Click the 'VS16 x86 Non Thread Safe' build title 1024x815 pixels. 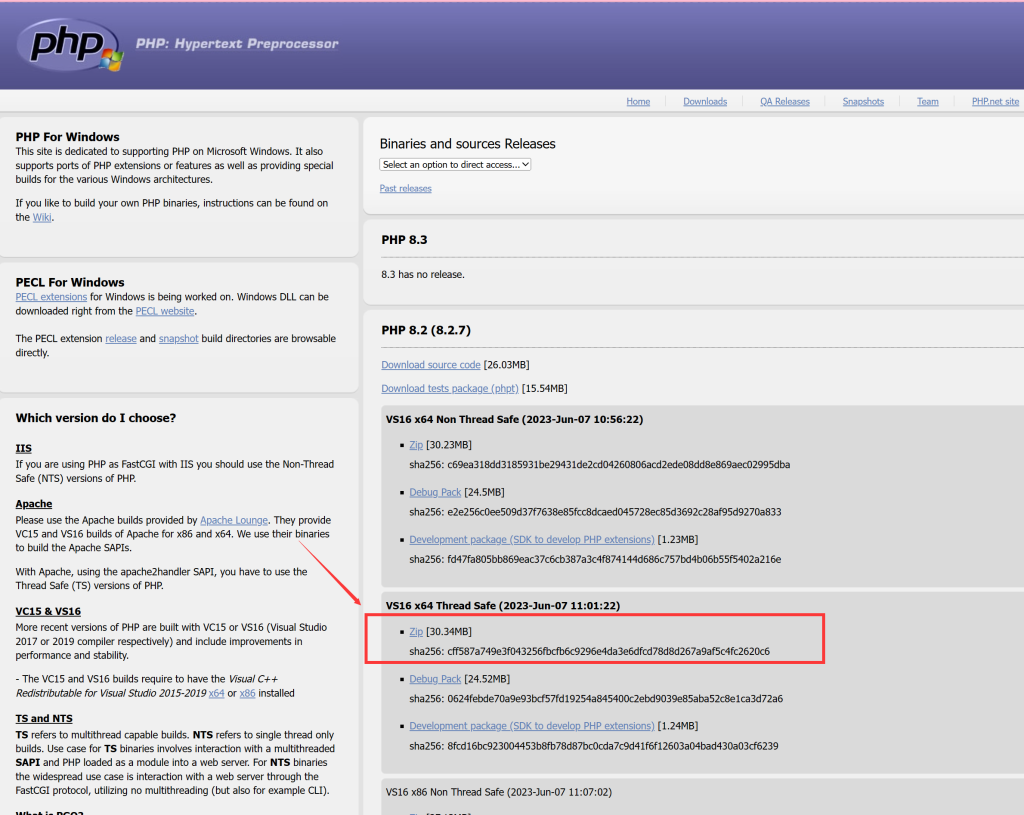[x=499, y=792]
